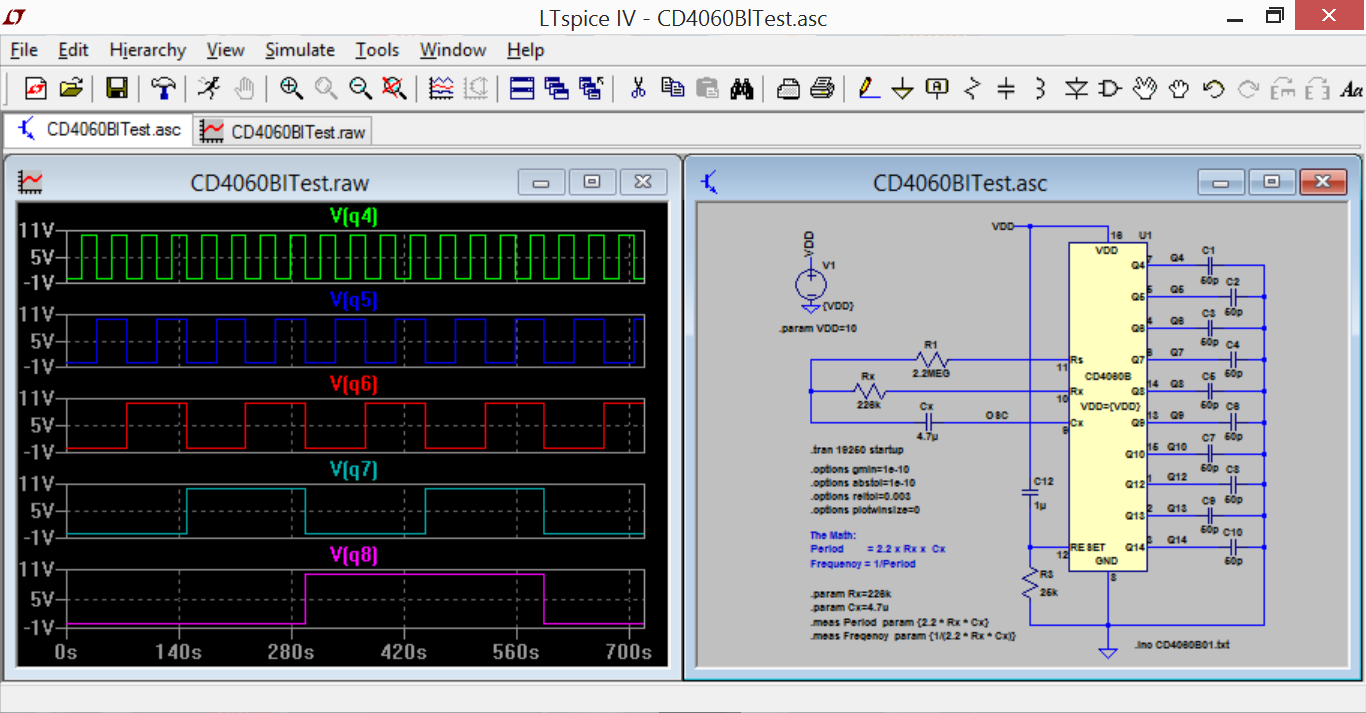1366x713 pixels.
Task: Click the close all windows icon
Action: coord(591,89)
